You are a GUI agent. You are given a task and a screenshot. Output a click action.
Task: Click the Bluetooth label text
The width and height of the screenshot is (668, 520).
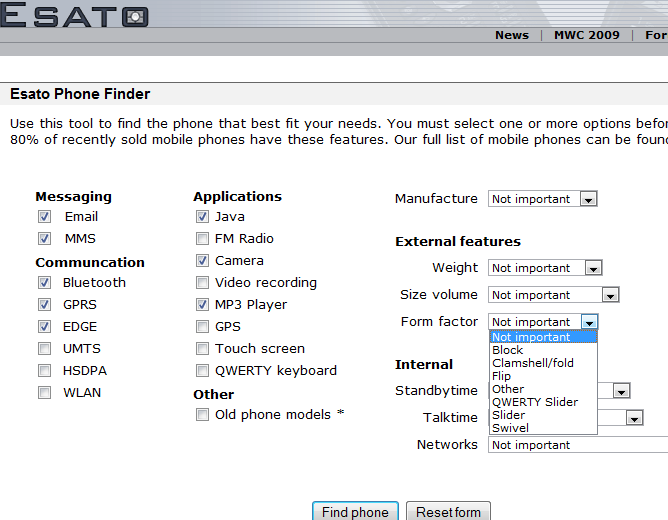point(94,283)
